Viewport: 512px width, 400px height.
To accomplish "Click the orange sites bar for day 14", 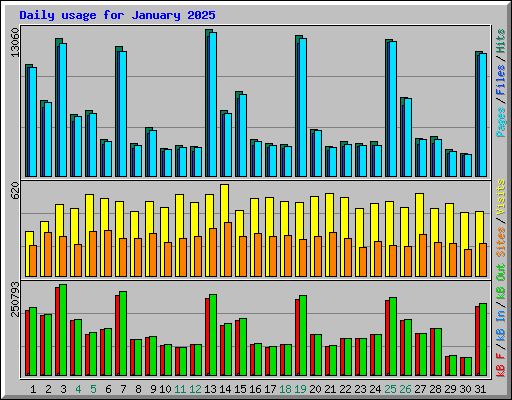I will pos(228,249).
